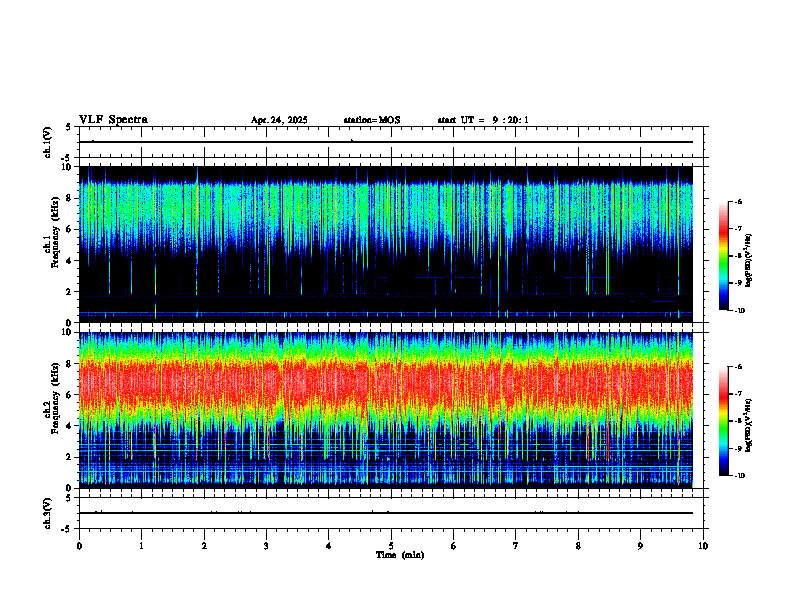Click the "8" tick on the time axis
This screenshot has width=792, height=612.
tap(578, 546)
